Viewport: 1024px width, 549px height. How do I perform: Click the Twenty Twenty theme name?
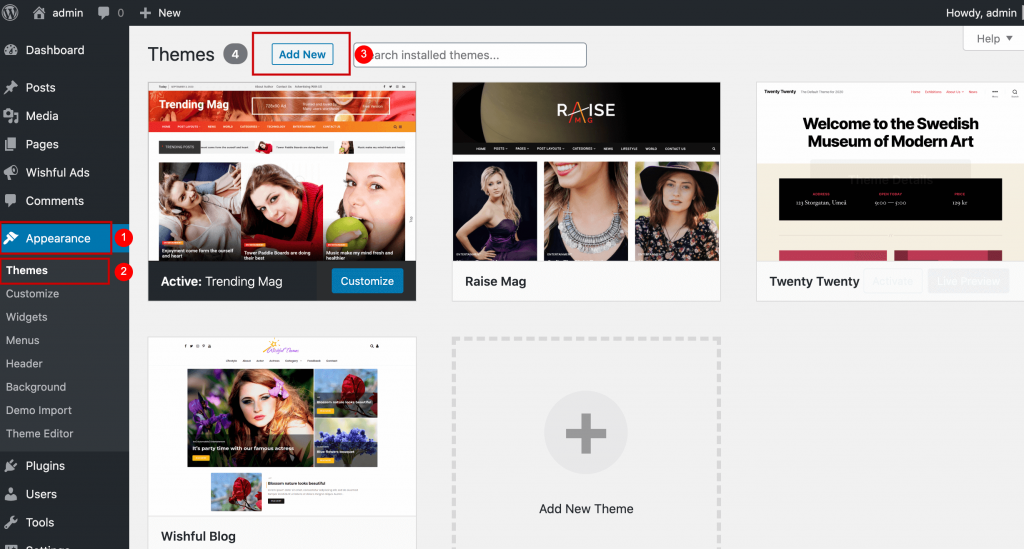[814, 281]
